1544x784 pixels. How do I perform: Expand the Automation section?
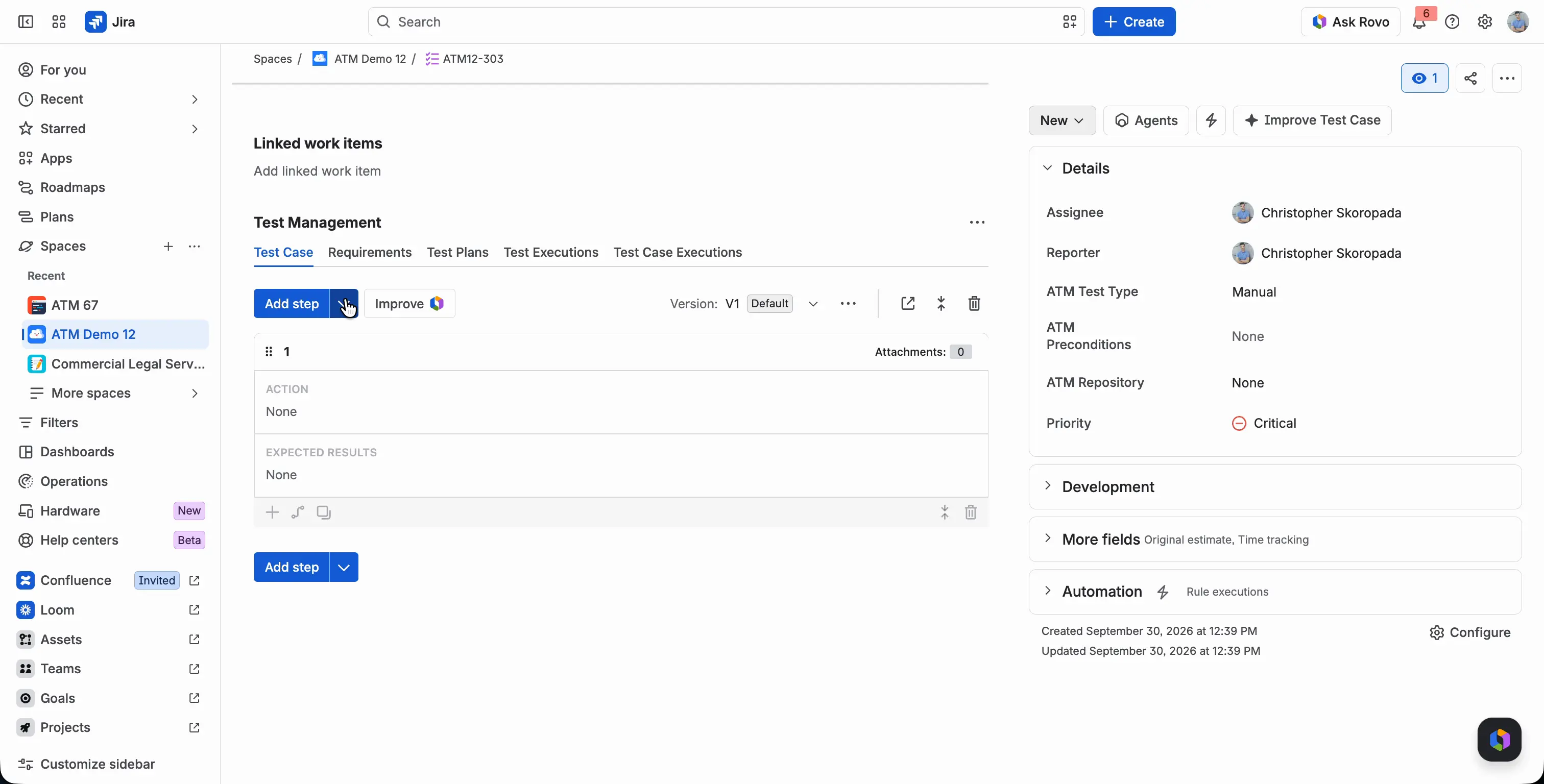click(x=1047, y=591)
